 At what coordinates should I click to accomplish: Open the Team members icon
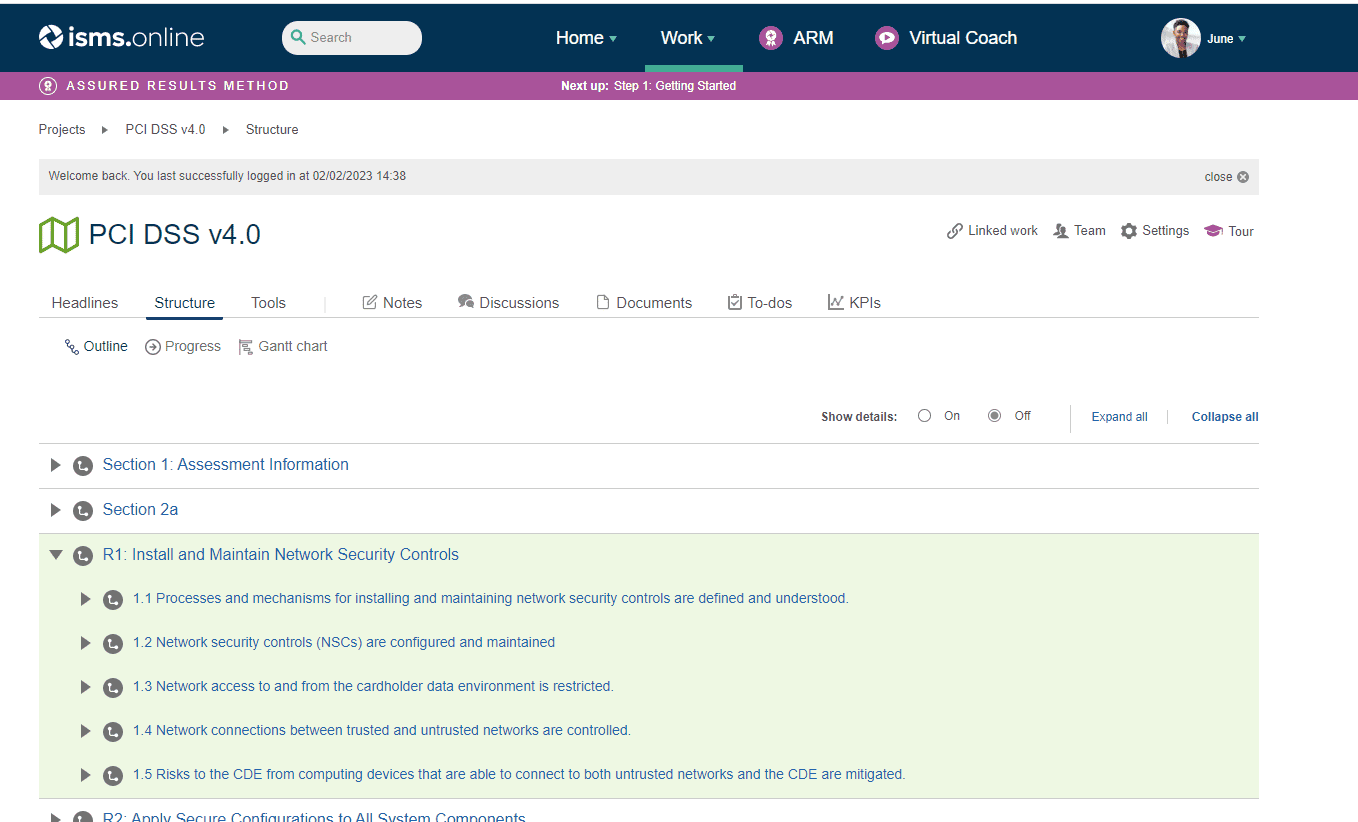tap(1061, 231)
